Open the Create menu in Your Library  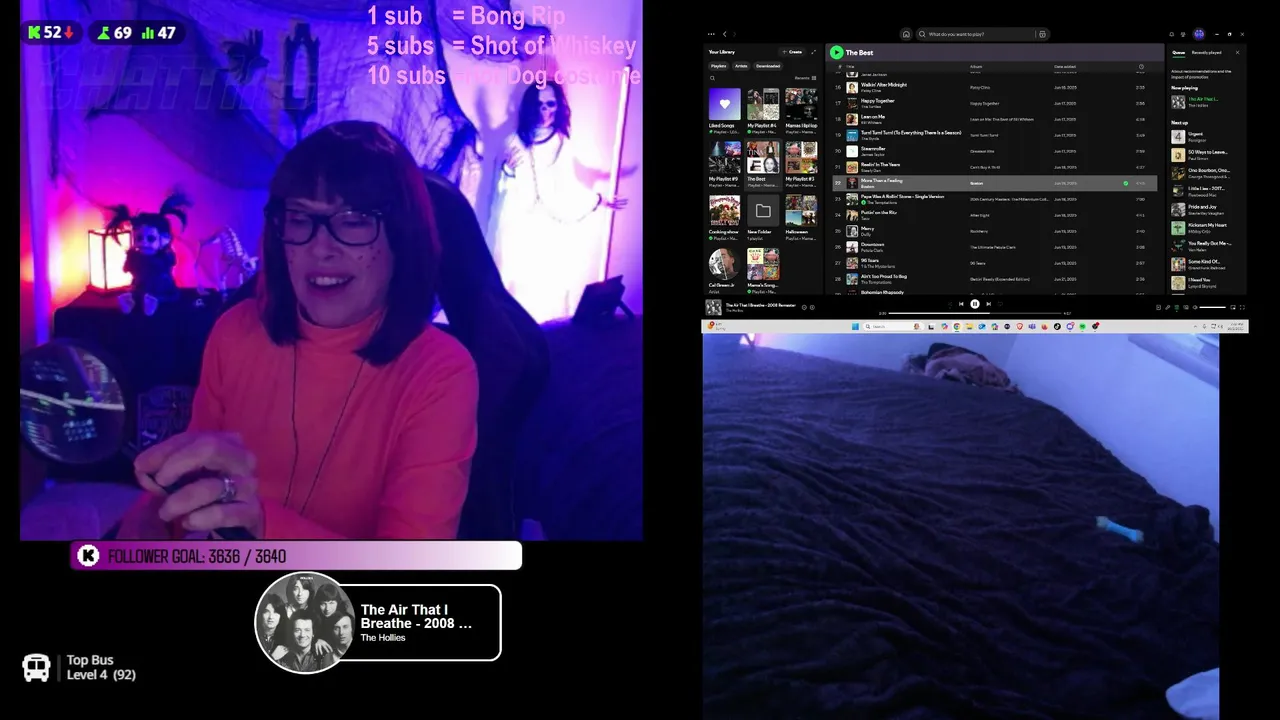pyautogui.click(x=792, y=52)
